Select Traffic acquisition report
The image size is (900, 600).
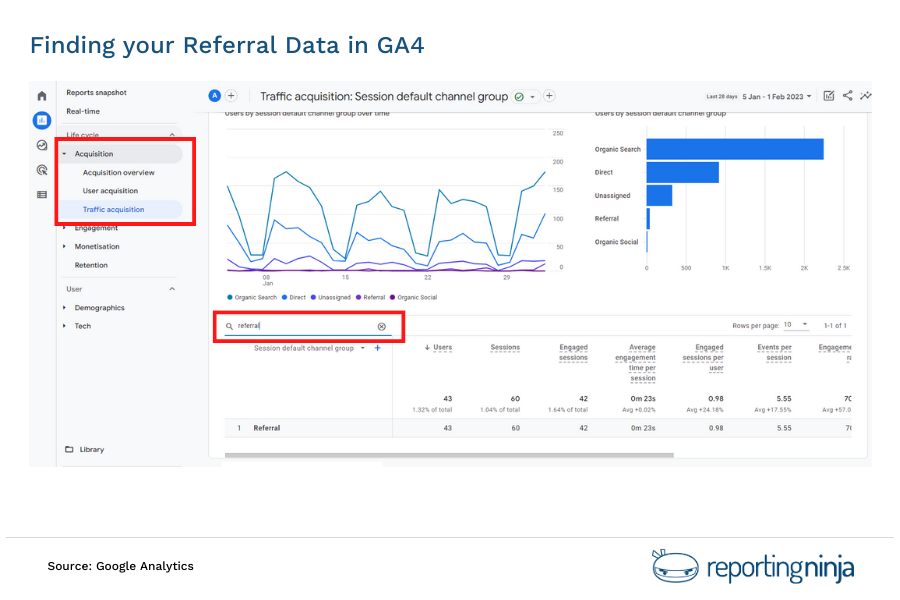(114, 210)
